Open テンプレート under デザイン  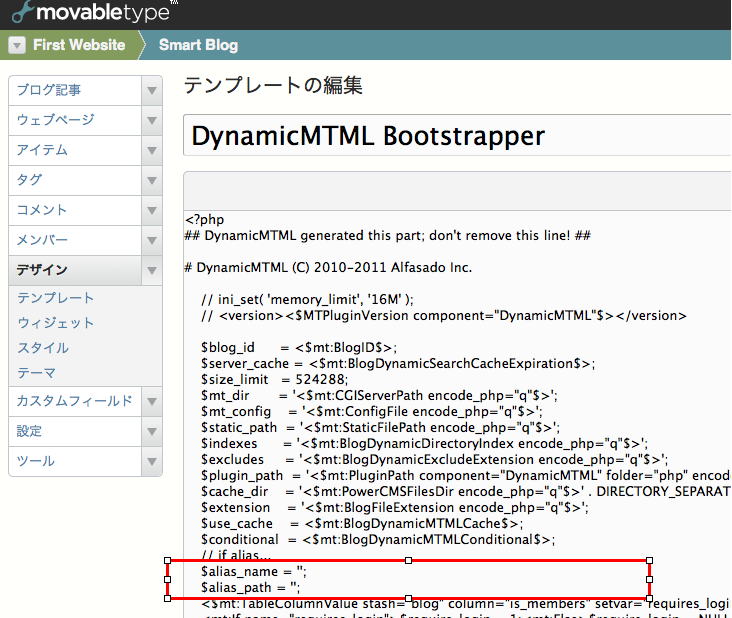click(56, 298)
